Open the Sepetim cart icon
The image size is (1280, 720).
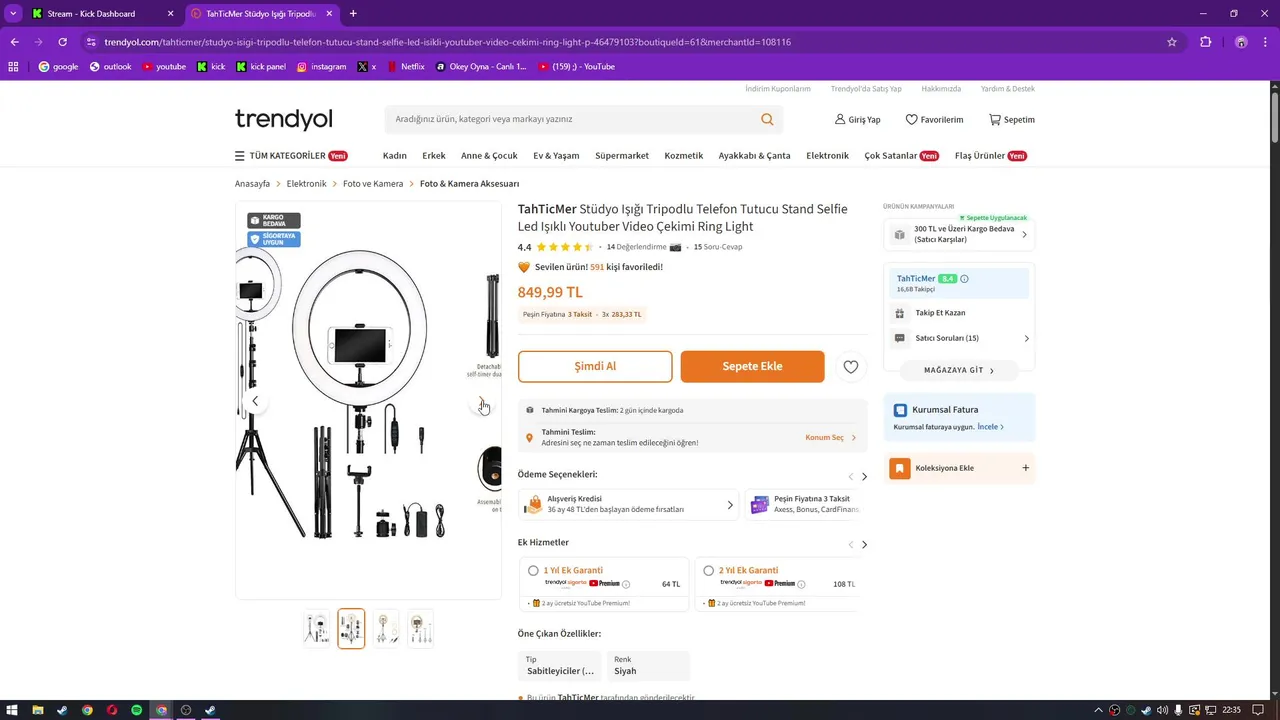995,119
